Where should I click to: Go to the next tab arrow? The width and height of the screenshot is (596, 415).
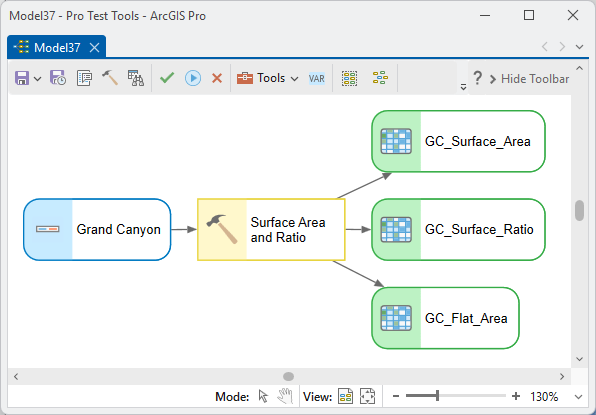[562, 47]
